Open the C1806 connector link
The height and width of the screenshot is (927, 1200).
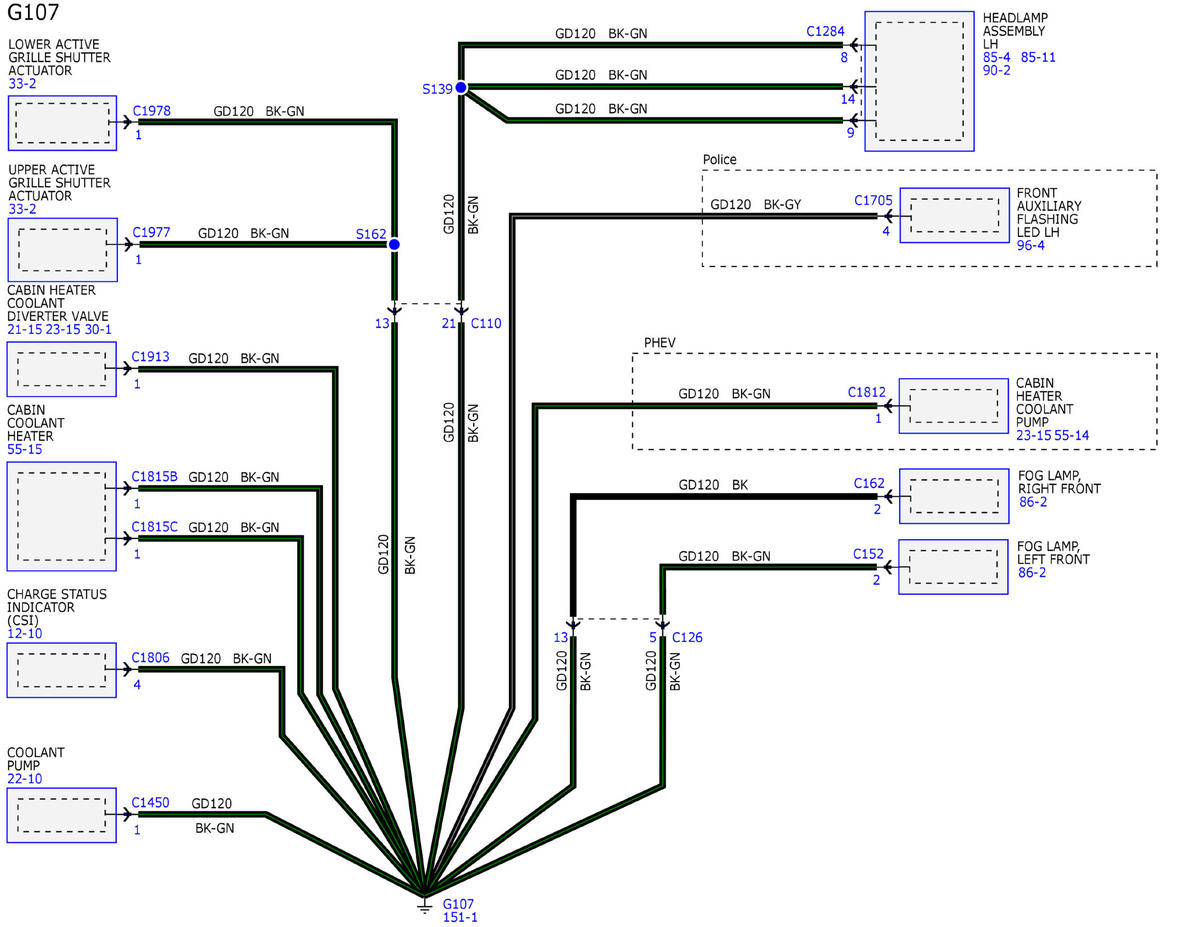coord(151,658)
